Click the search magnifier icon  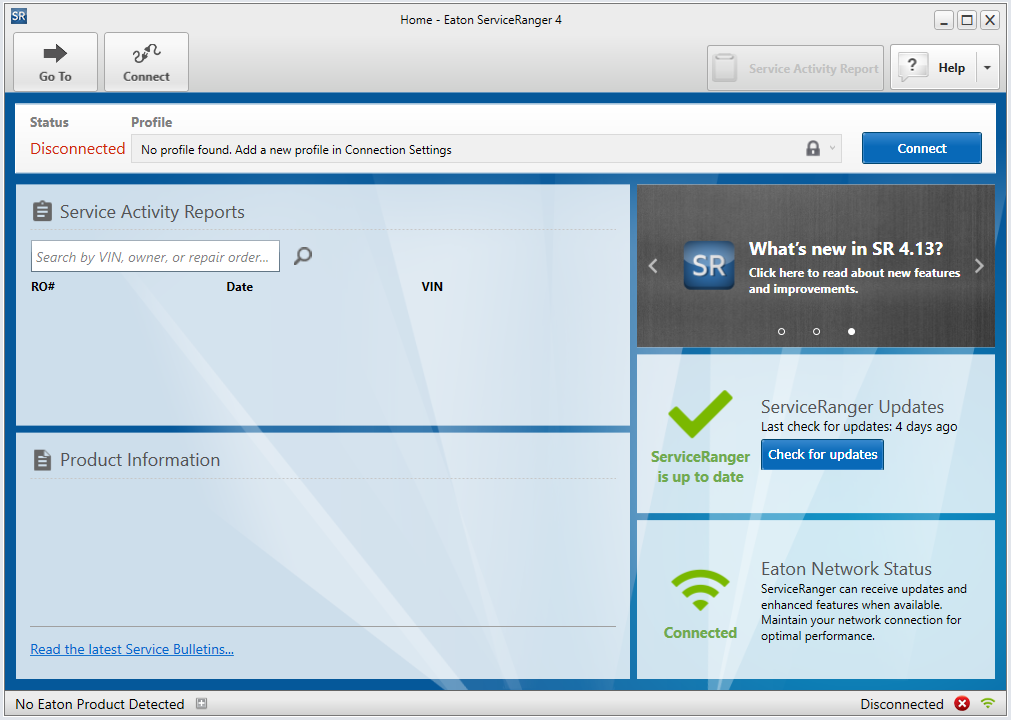[x=303, y=256]
